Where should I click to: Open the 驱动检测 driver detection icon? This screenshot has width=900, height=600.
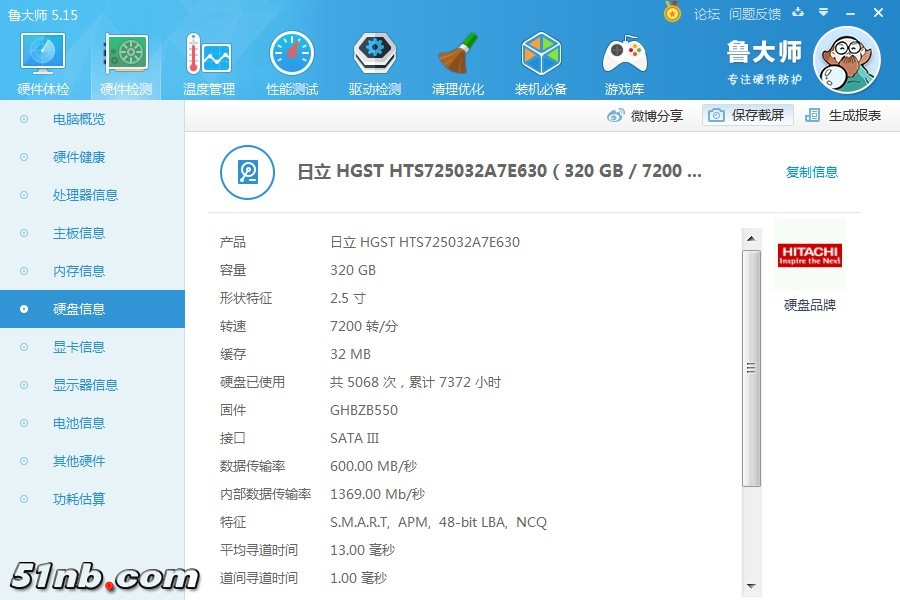click(374, 63)
